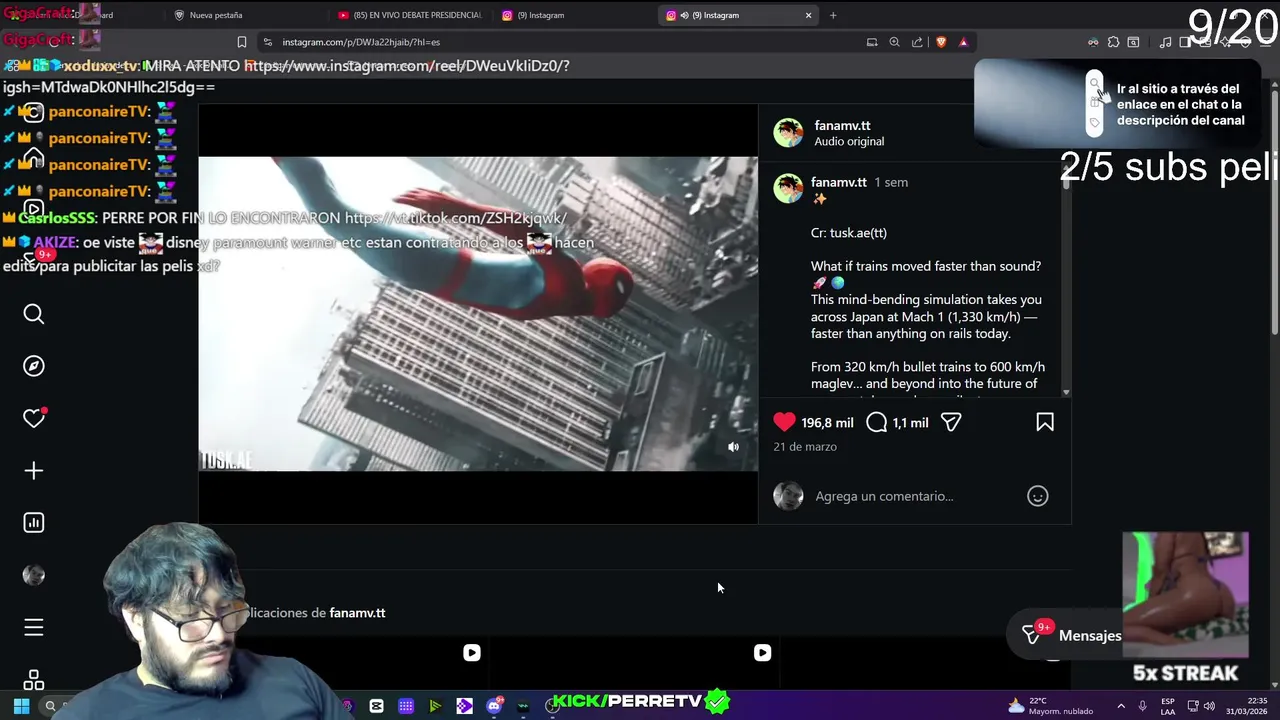Unlike the post with the red heart
Screen dimensions: 1280x720
click(x=784, y=422)
